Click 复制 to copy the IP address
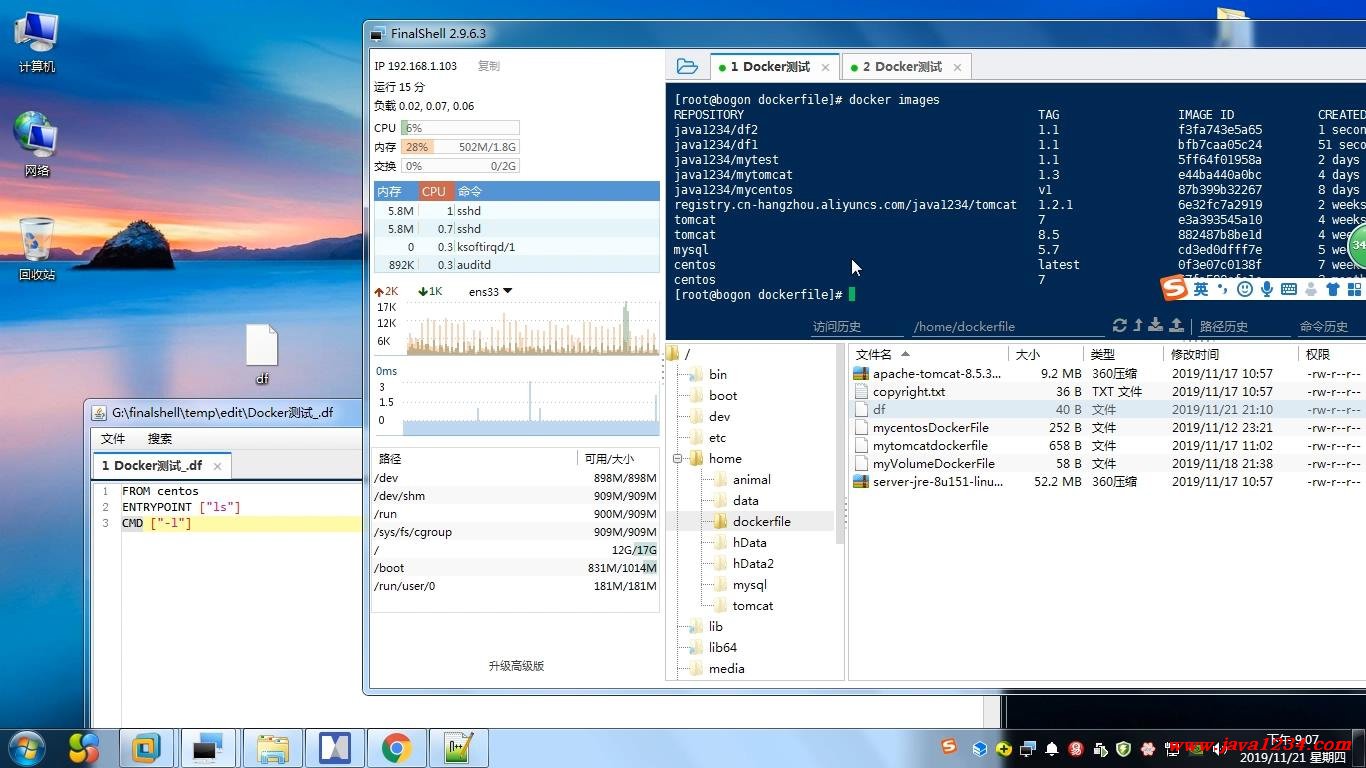This screenshot has width=1366, height=768. 488,66
